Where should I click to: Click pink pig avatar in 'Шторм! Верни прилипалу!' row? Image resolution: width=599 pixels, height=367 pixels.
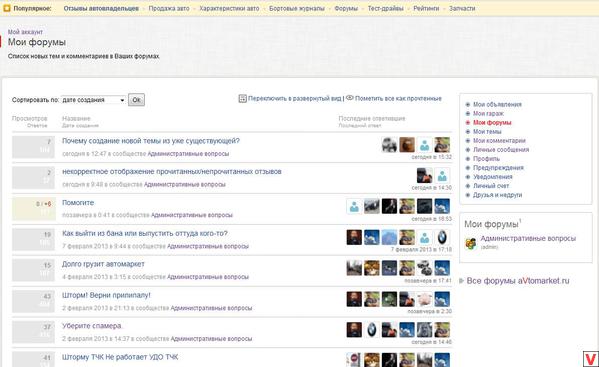[424, 299]
